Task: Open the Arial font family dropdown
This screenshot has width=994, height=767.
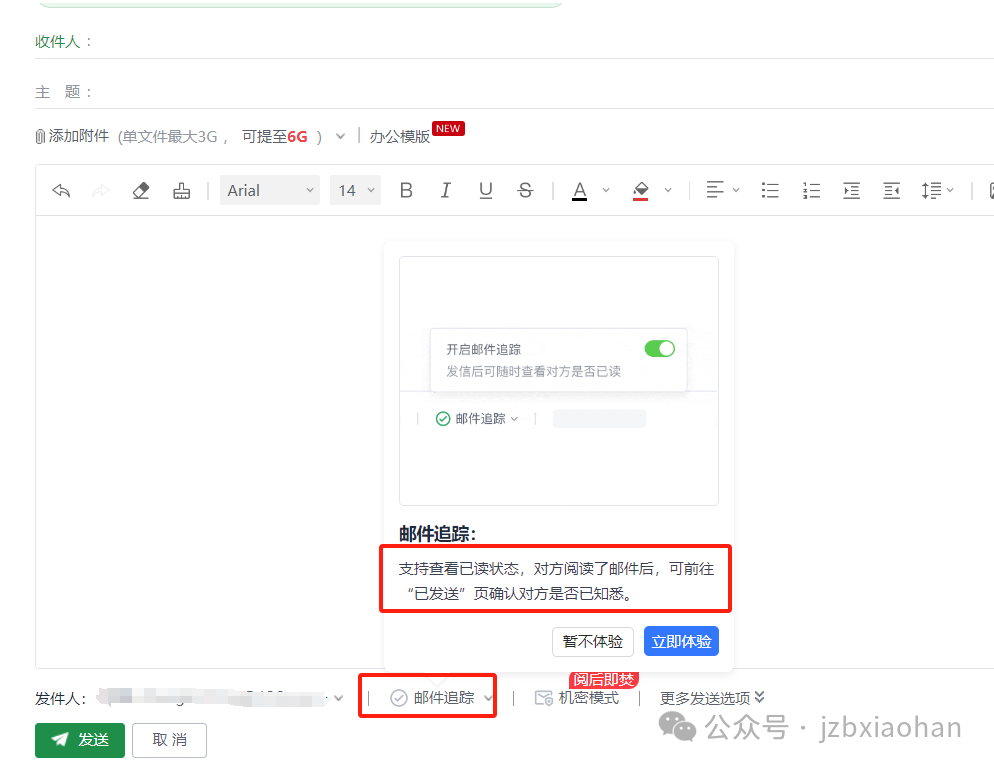Action: (x=270, y=190)
